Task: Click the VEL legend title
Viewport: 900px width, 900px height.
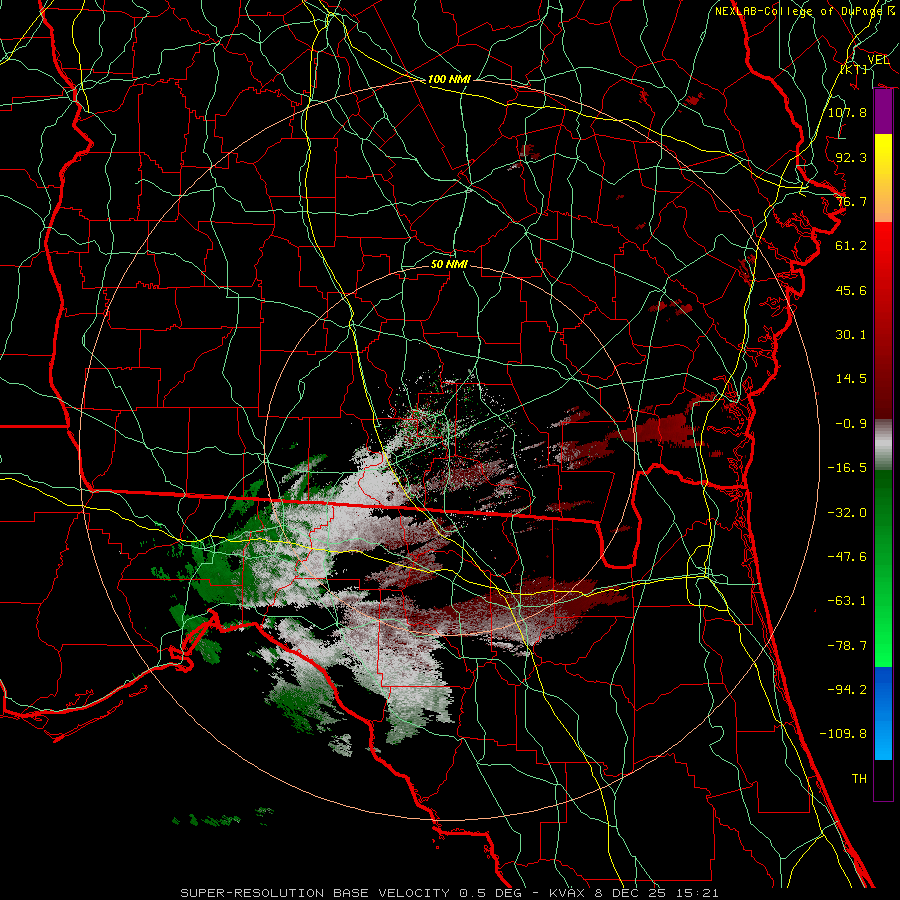Action: click(878, 60)
